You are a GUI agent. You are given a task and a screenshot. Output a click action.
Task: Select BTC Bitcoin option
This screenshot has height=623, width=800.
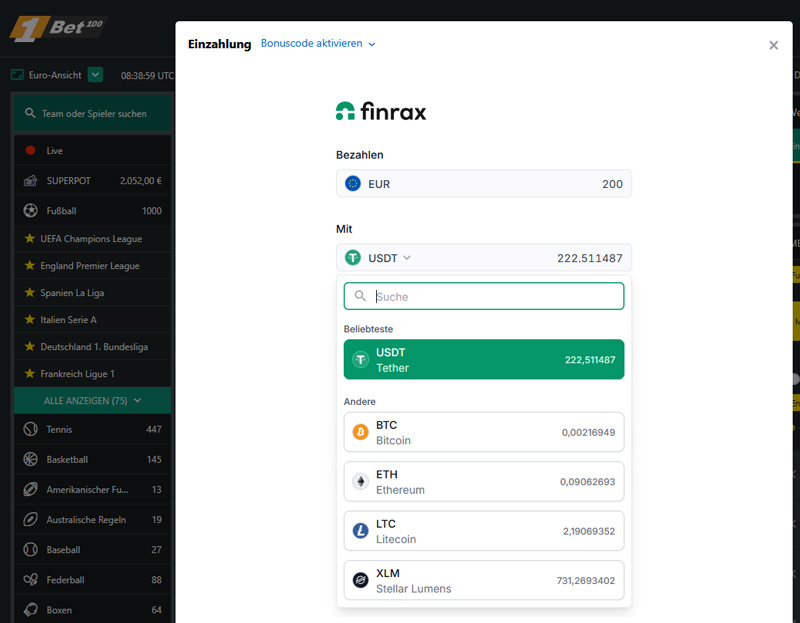click(484, 432)
